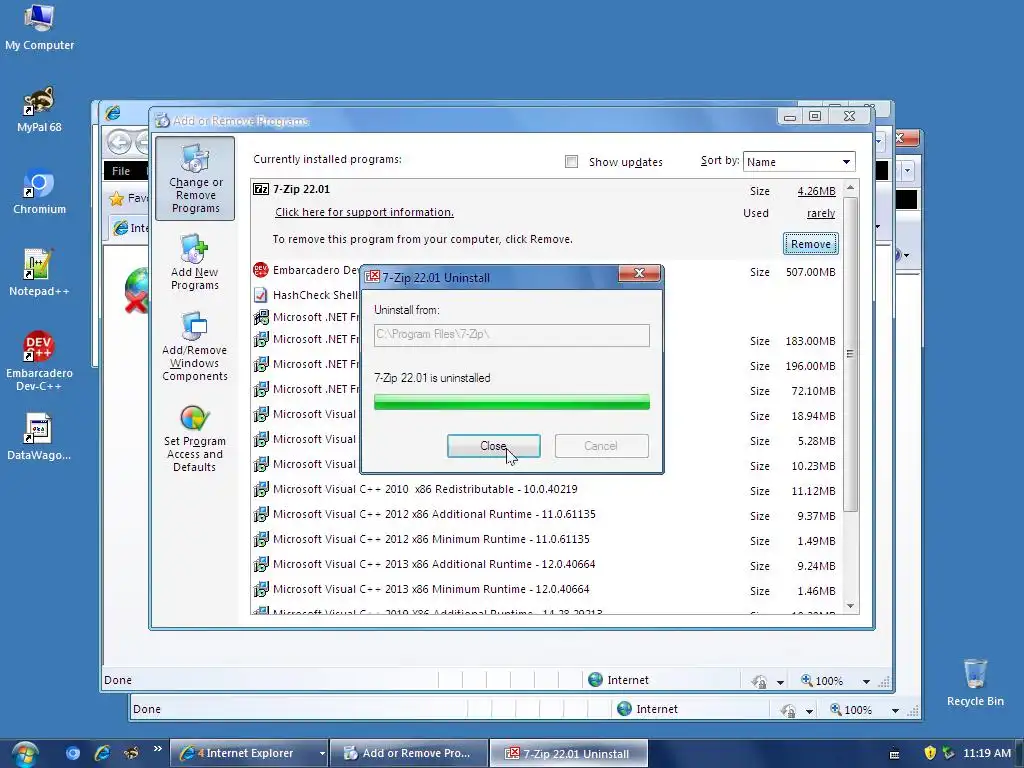Screen dimensions: 1024x768
Task: Click the Favorites star in Internet Explorer
Action: click(117, 199)
